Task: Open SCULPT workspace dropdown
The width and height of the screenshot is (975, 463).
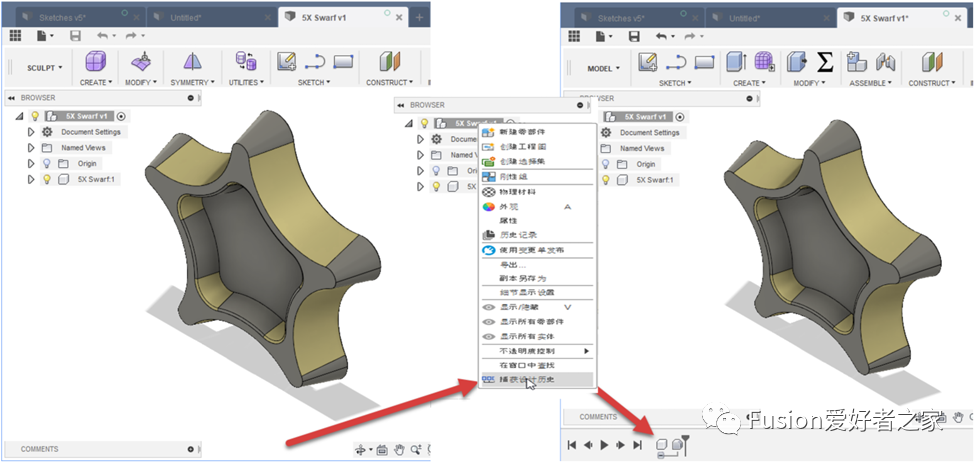Action: [44, 68]
